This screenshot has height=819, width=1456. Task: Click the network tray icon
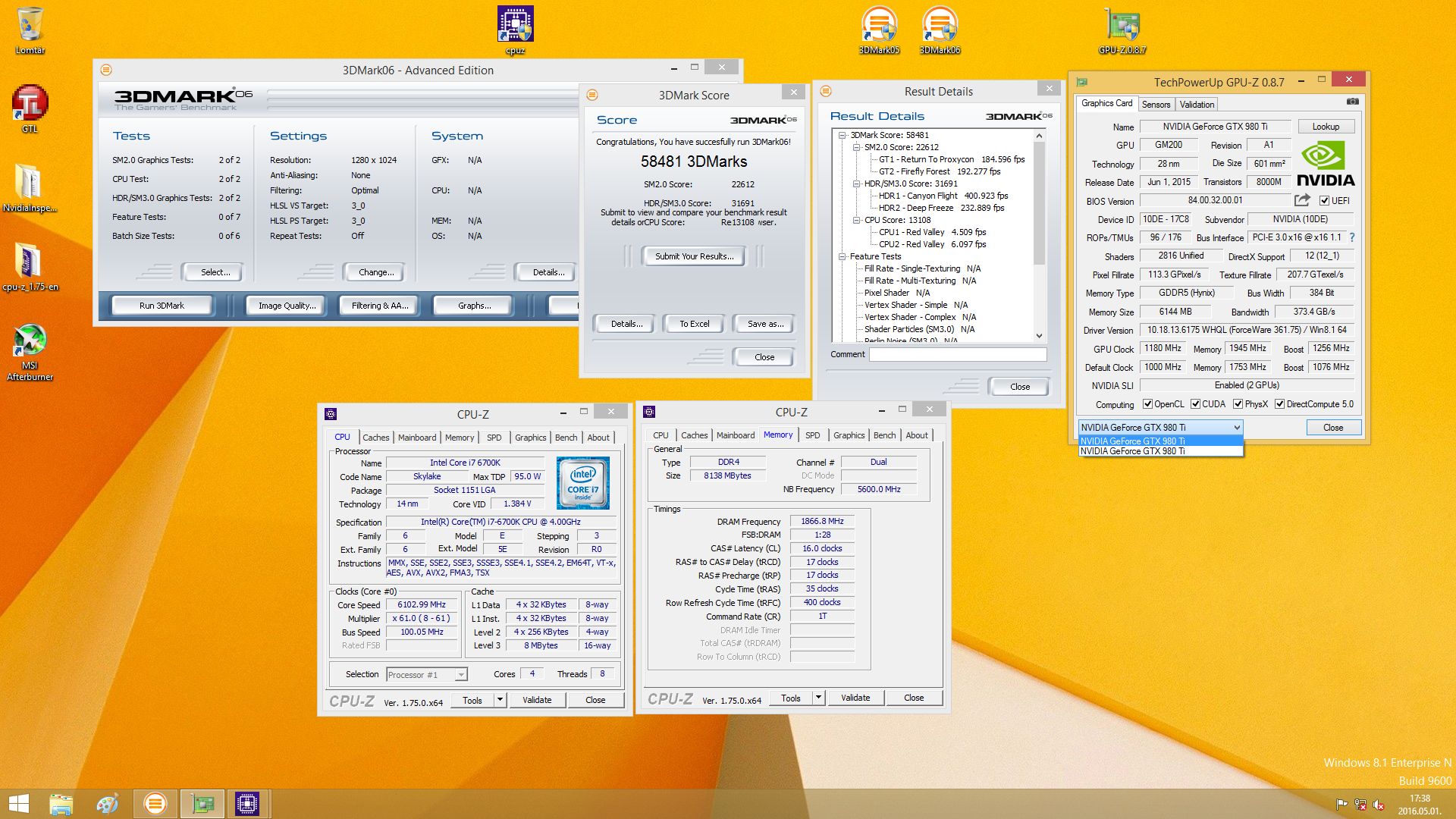(x=1360, y=805)
